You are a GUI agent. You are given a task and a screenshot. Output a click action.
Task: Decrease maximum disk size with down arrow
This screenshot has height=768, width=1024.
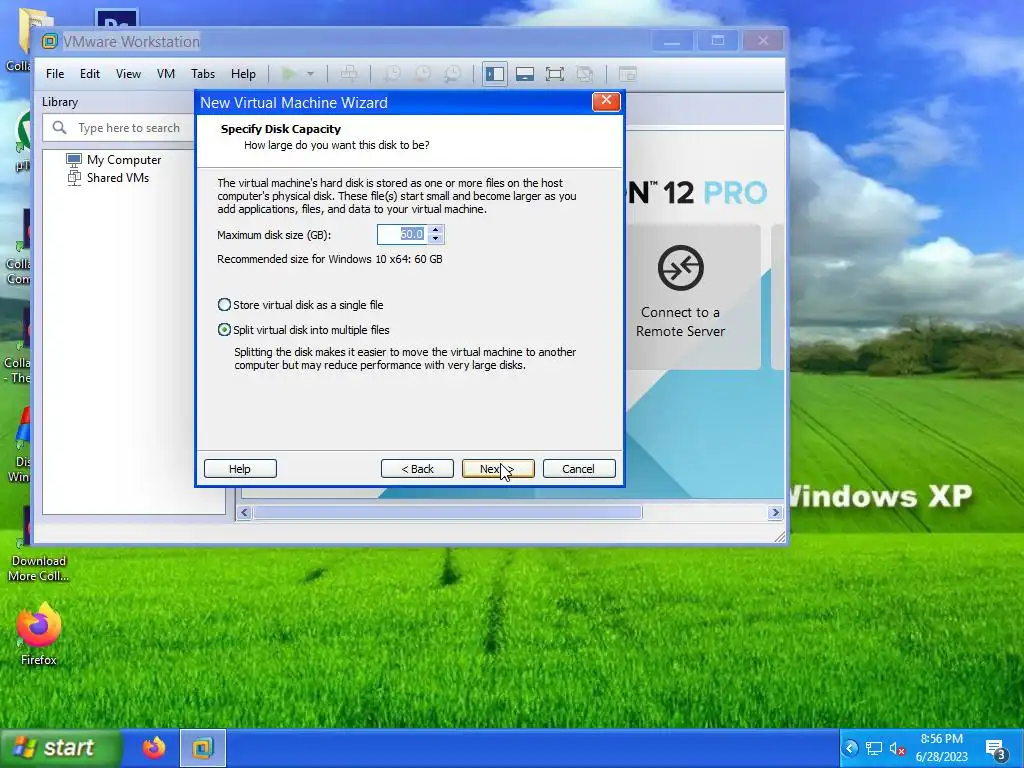coord(436,240)
